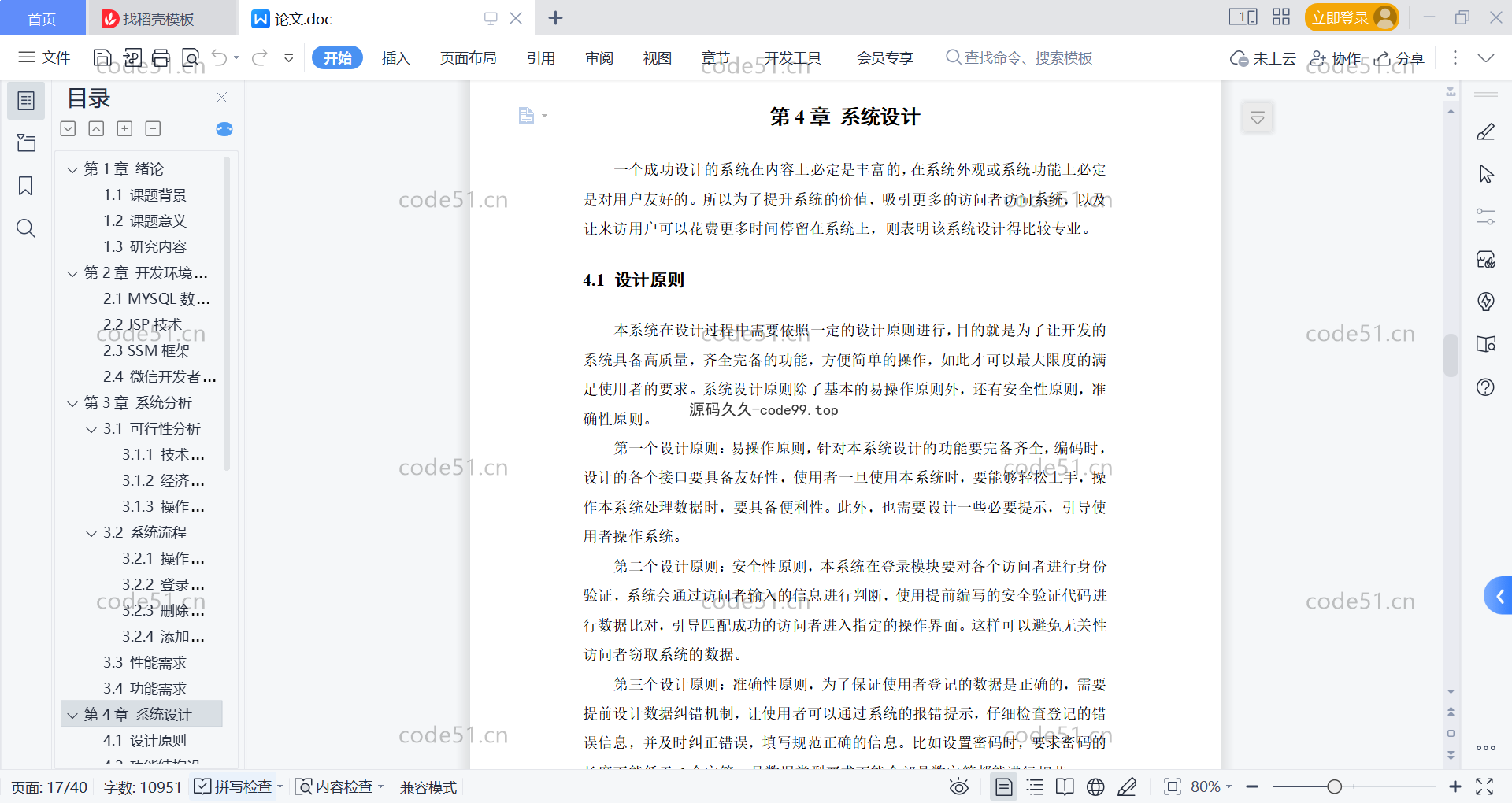This screenshot has width=1512, height=803.
Task: Switch to outline view in status bar
Action: coord(1035,786)
